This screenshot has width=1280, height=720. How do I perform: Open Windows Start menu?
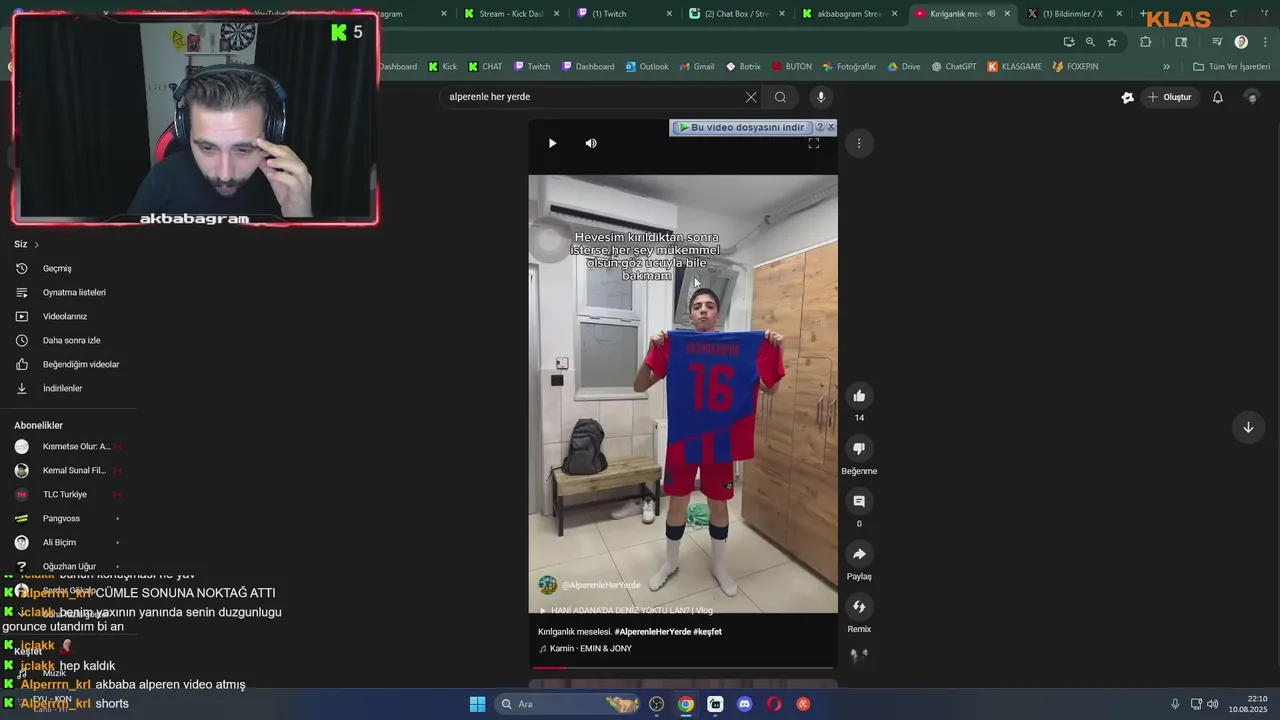pos(478,704)
